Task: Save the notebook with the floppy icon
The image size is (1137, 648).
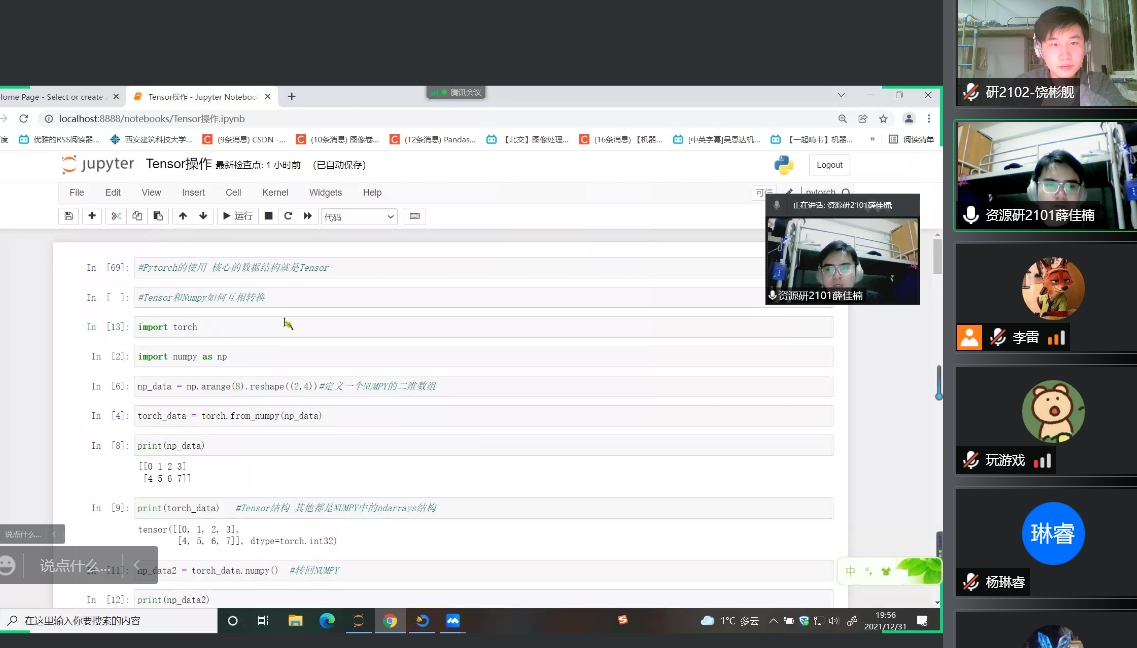Action: pos(69,216)
